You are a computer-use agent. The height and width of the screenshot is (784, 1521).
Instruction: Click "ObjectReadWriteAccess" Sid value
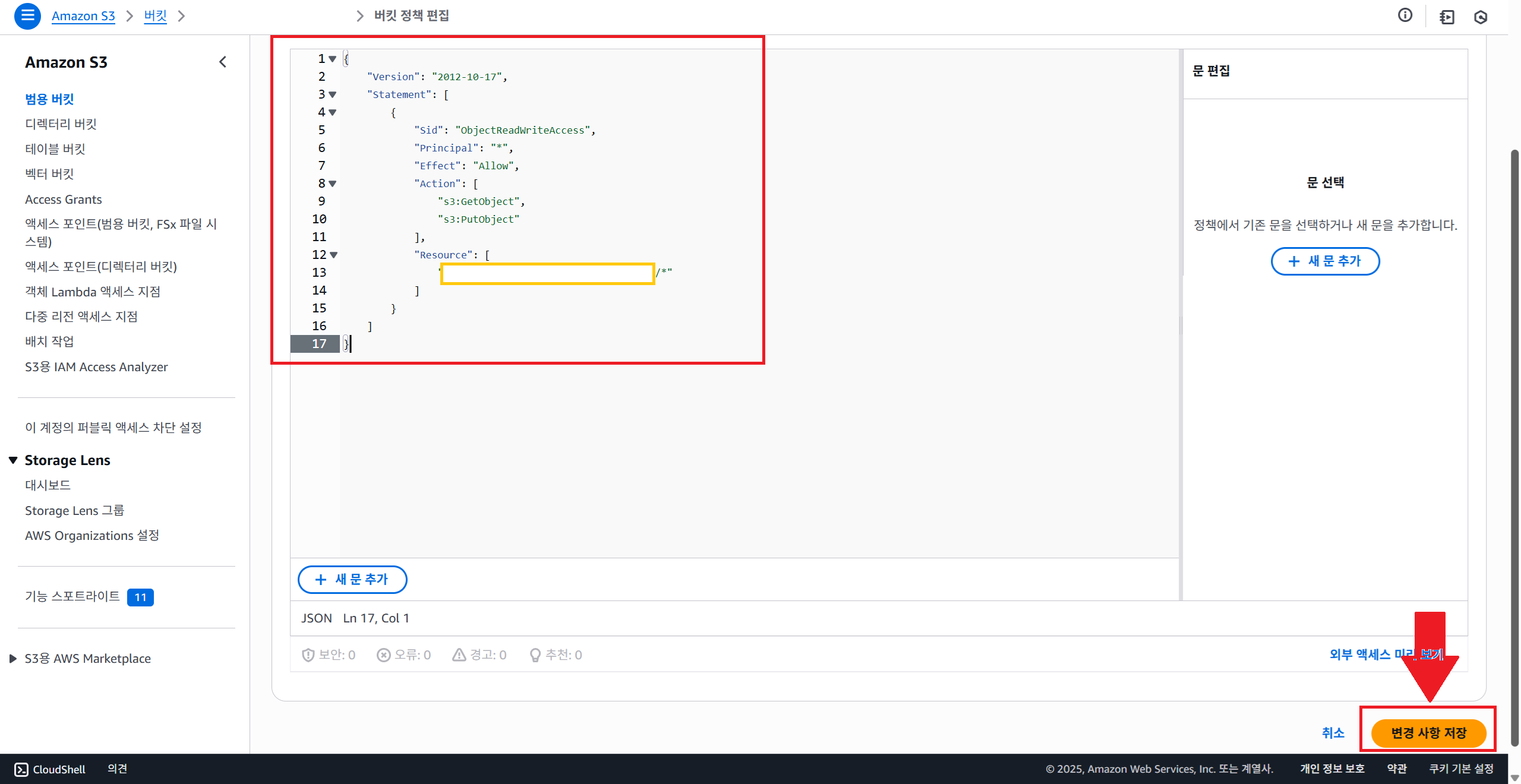523,130
